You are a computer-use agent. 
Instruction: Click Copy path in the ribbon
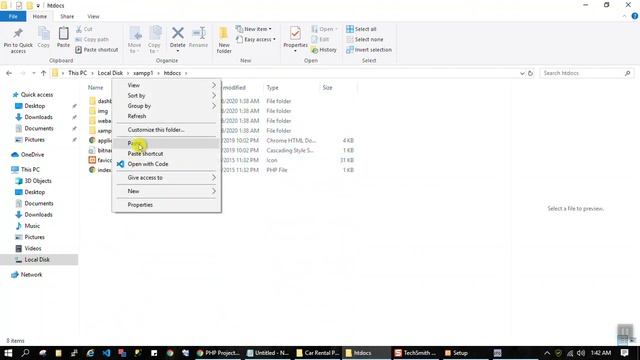point(92,40)
